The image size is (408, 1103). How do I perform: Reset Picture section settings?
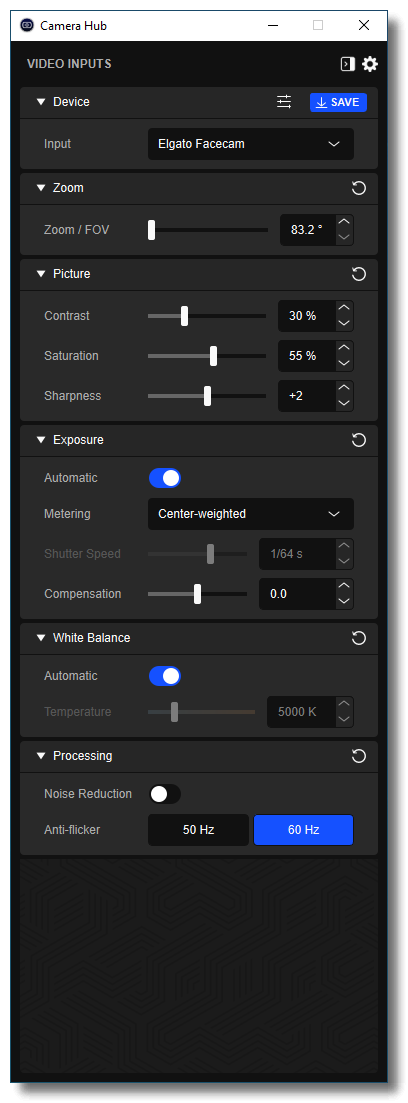359,274
